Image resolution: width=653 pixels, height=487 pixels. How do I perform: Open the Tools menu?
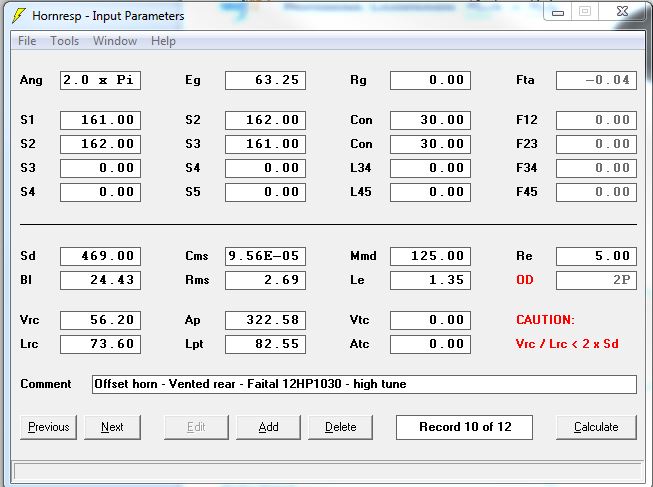(65, 41)
